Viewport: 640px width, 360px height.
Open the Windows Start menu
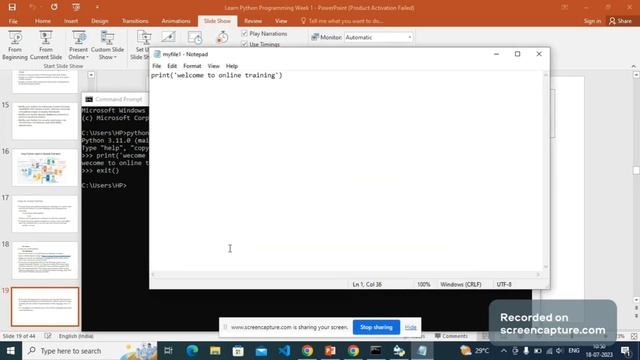(x=11, y=351)
